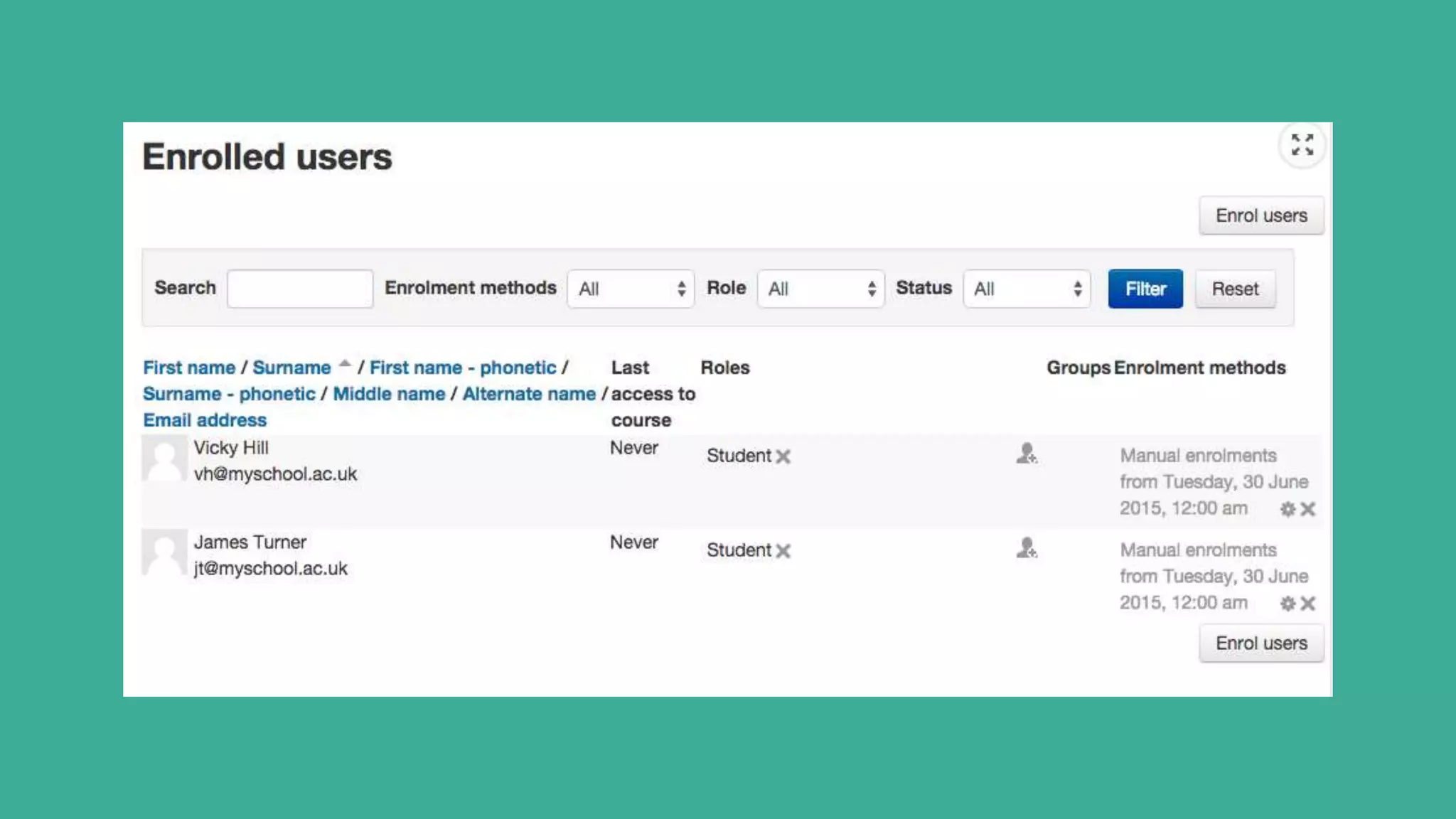This screenshot has height=819, width=1456.
Task: Click into the Search text field
Action: point(300,289)
